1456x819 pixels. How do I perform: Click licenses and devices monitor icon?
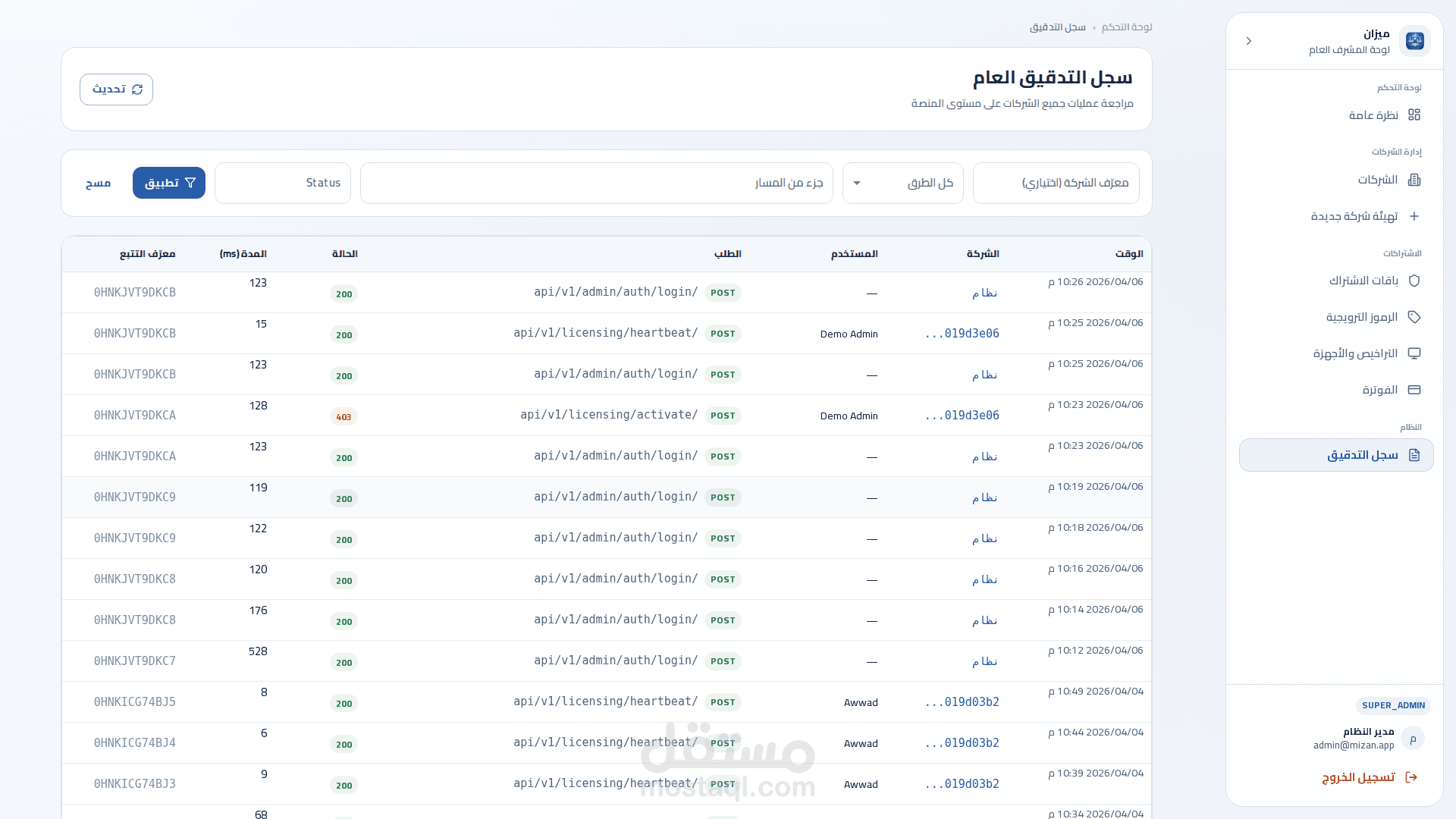click(1414, 353)
